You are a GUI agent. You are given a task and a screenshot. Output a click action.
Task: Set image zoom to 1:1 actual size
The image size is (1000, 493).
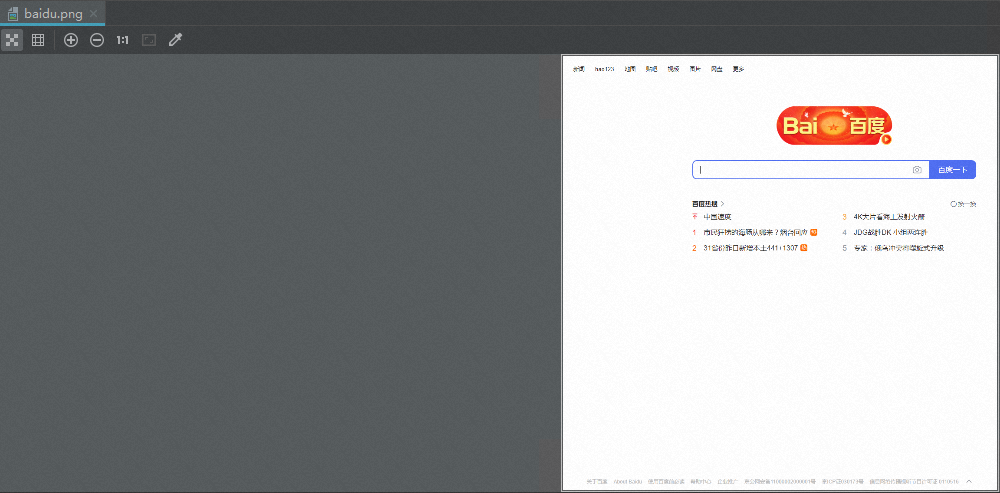[122, 40]
